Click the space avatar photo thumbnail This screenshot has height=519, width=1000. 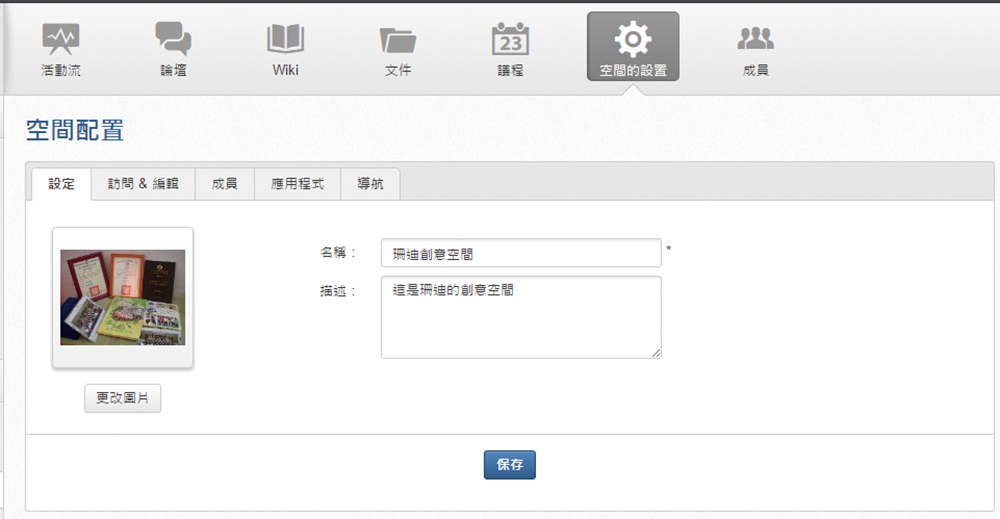coord(122,298)
